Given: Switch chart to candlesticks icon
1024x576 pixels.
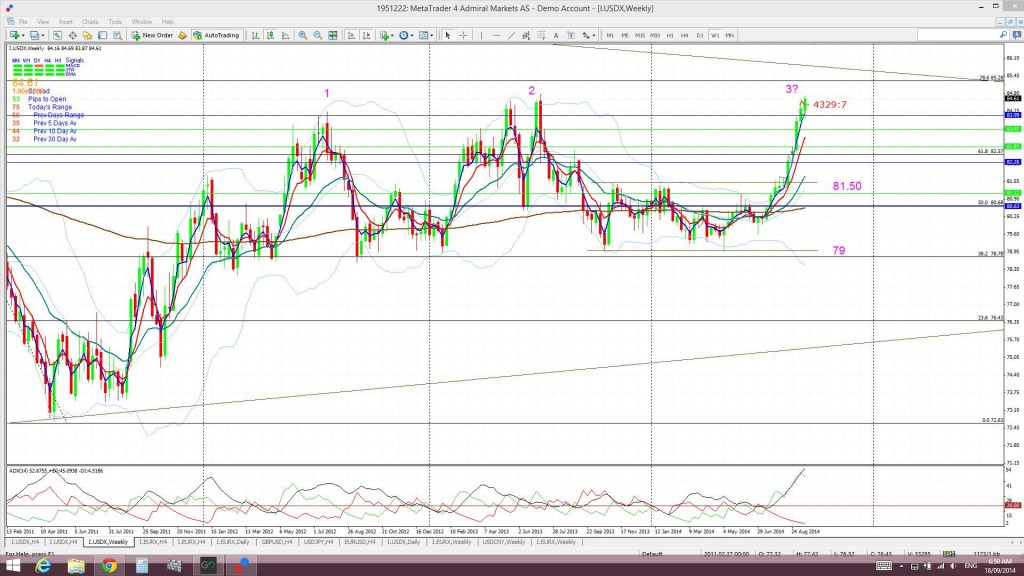Looking at the screenshot, I should tap(270, 35).
